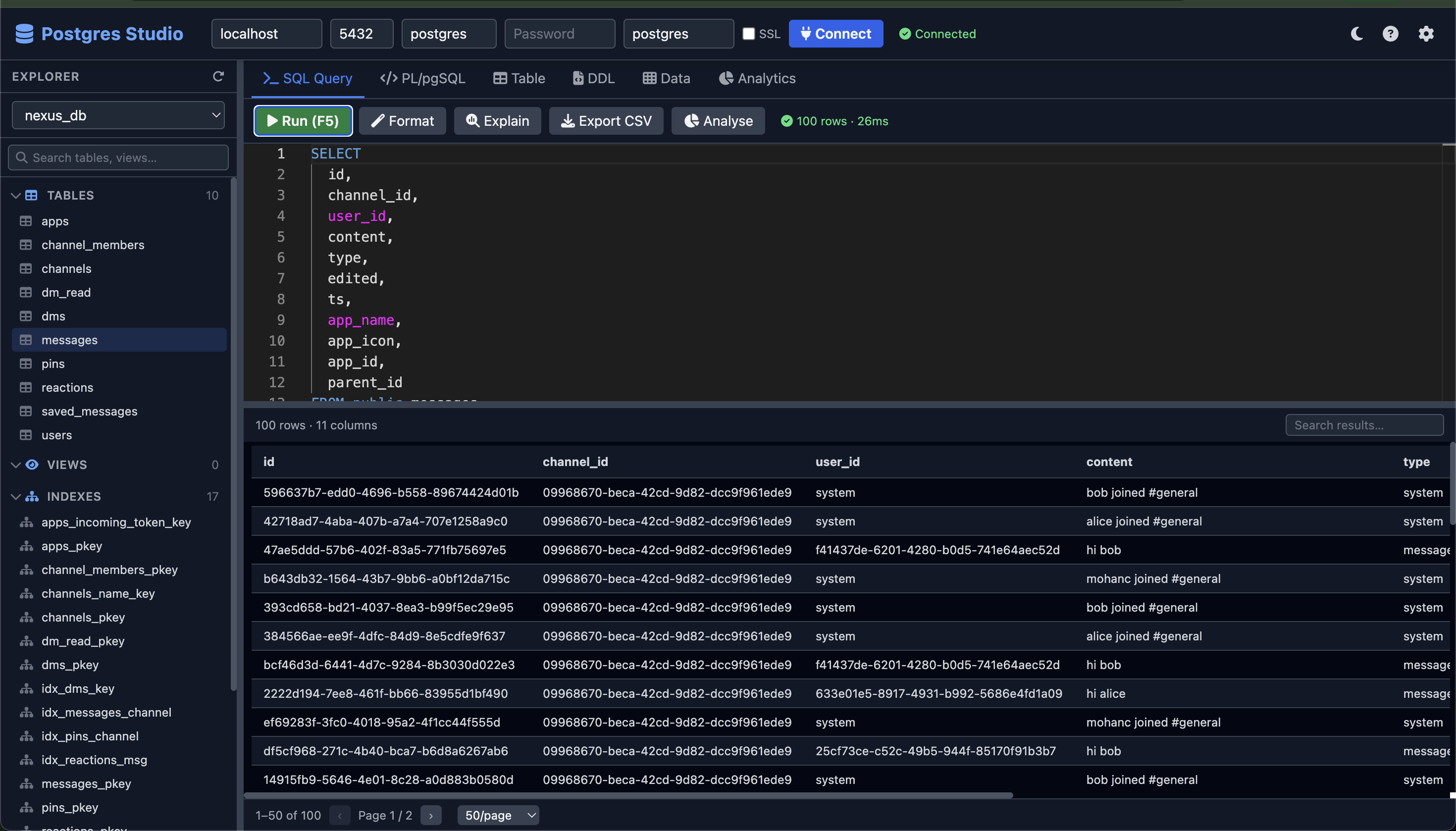Open the help question mark icon
This screenshot has width=1456, height=831.
(x=1390, y=34)
